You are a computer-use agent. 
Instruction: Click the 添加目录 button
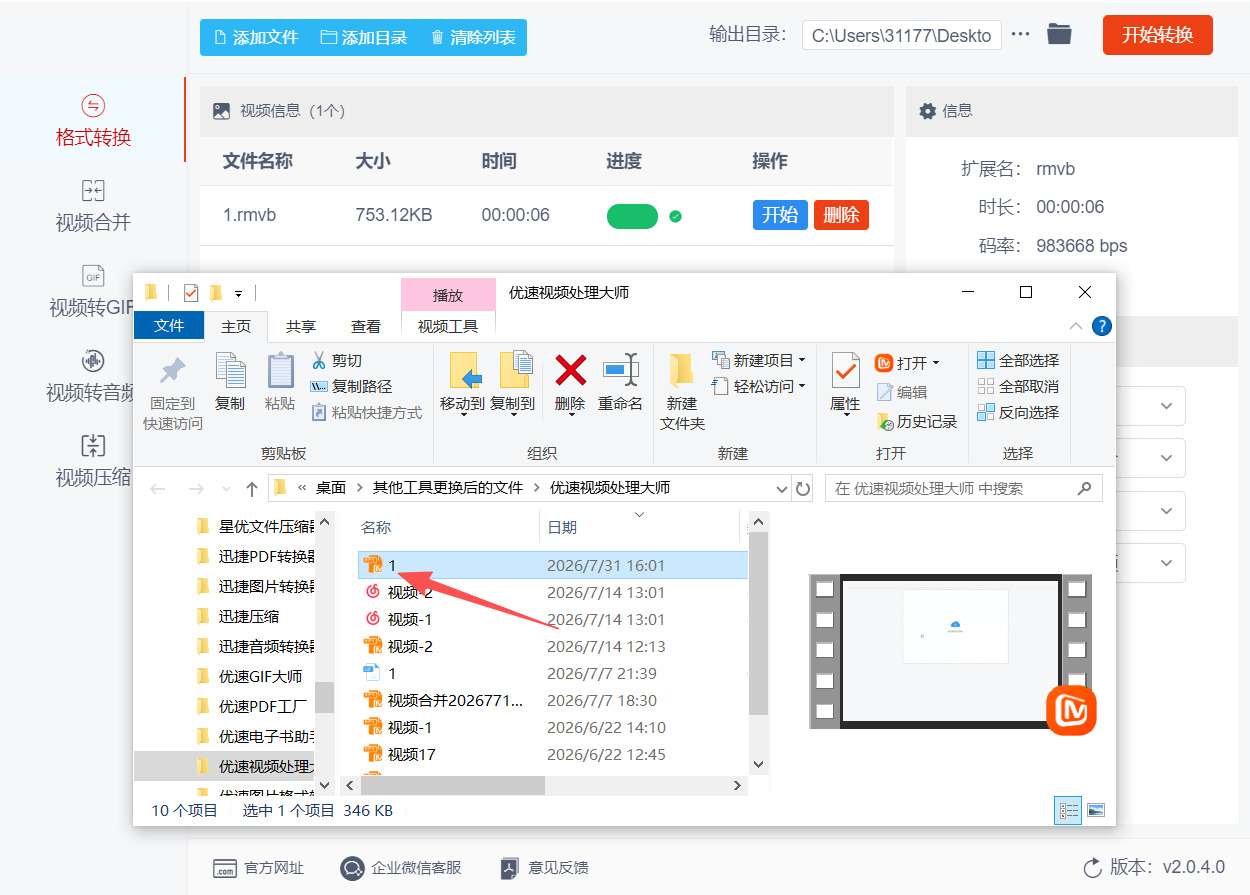click(364, 37)
